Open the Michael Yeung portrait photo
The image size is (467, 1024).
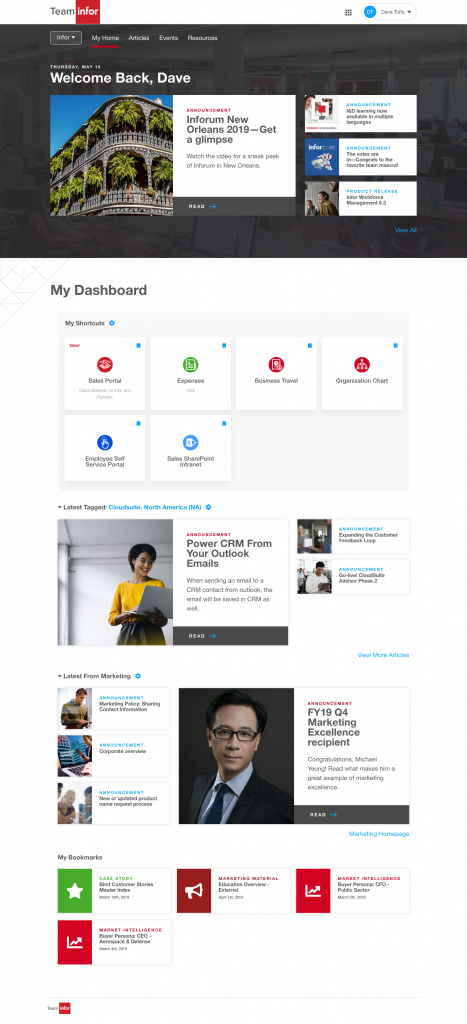236,756
